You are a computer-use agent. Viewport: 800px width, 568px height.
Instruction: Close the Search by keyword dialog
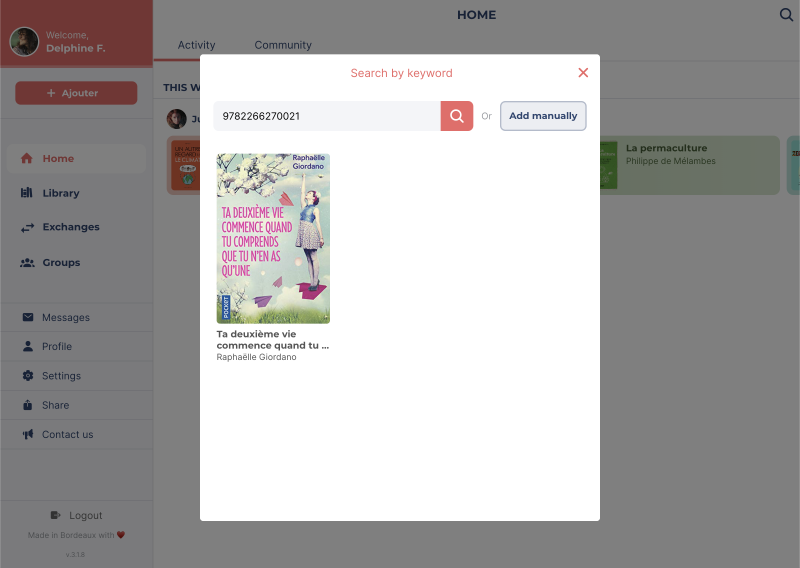pyautogui.click(x=583, y=72)
